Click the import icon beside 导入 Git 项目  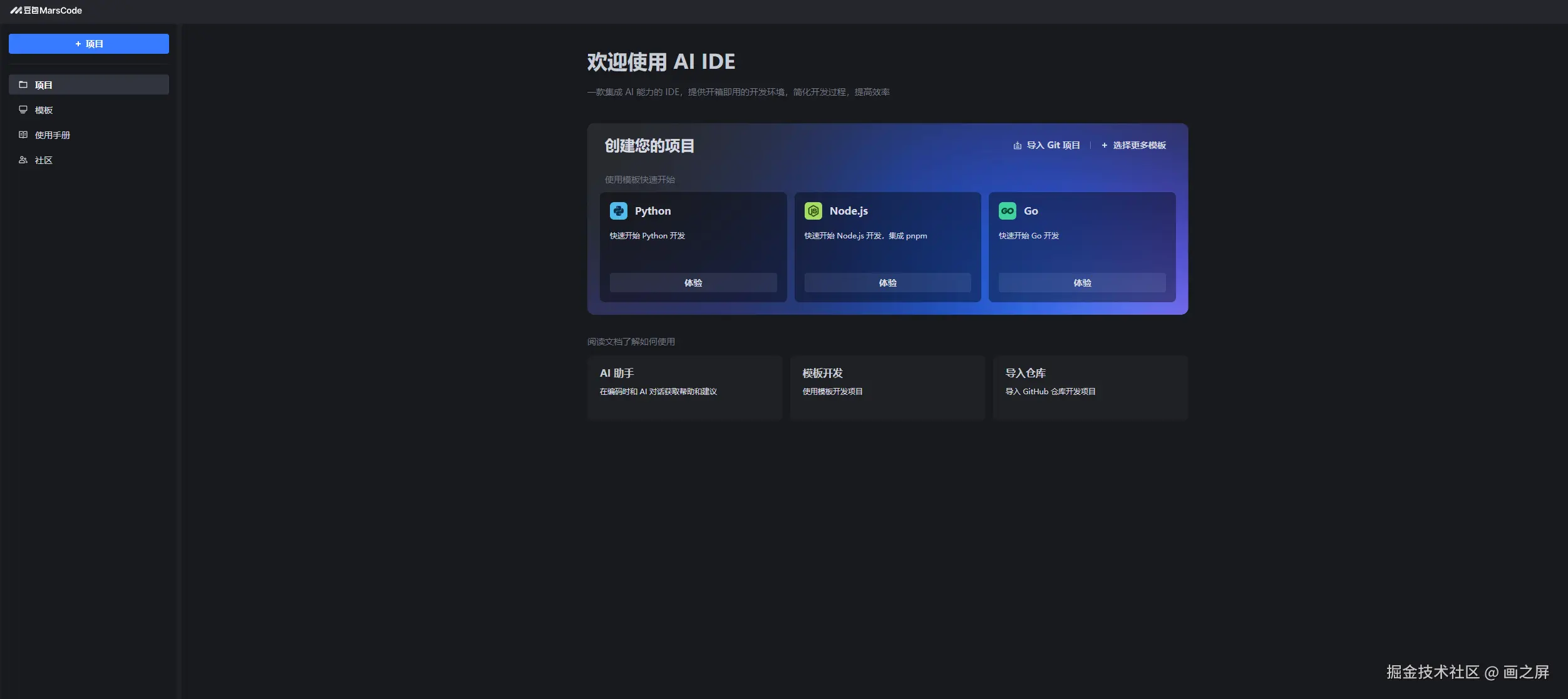pos(1017,145)
